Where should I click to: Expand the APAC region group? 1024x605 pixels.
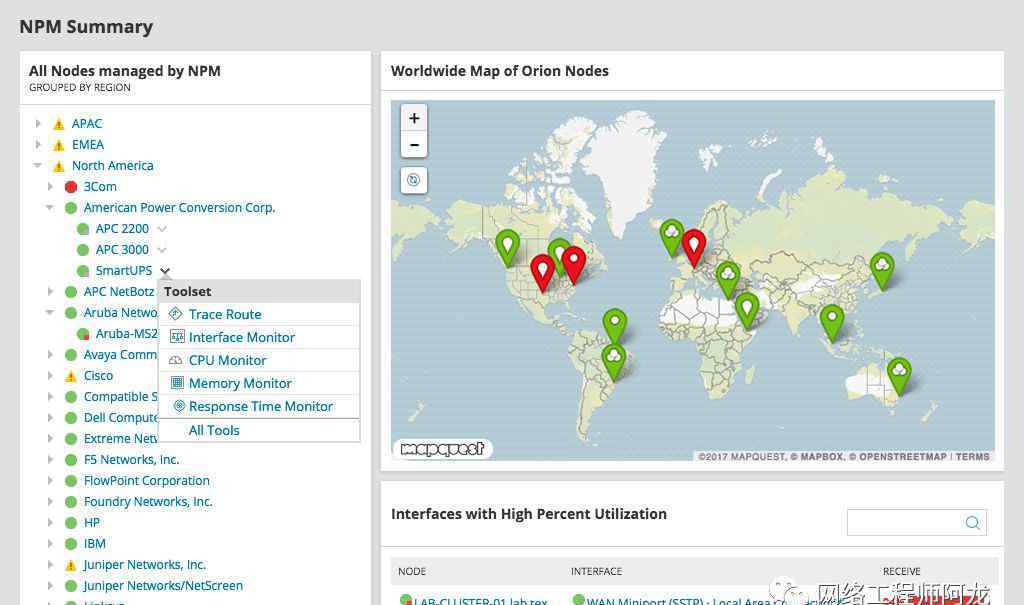38,124
